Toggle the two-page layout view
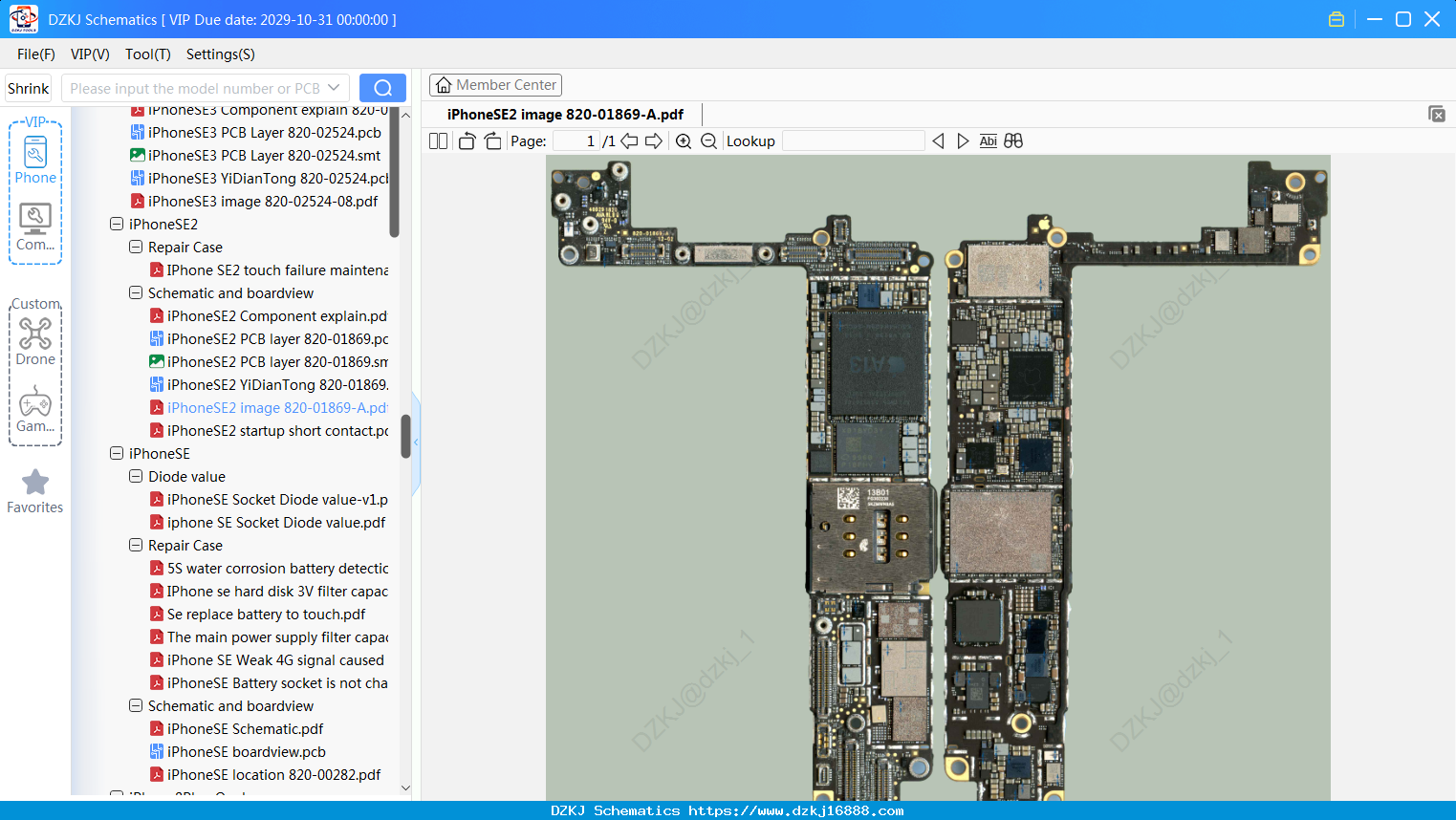This screenshot has height=820, width=1456. [x=439, y=141]
